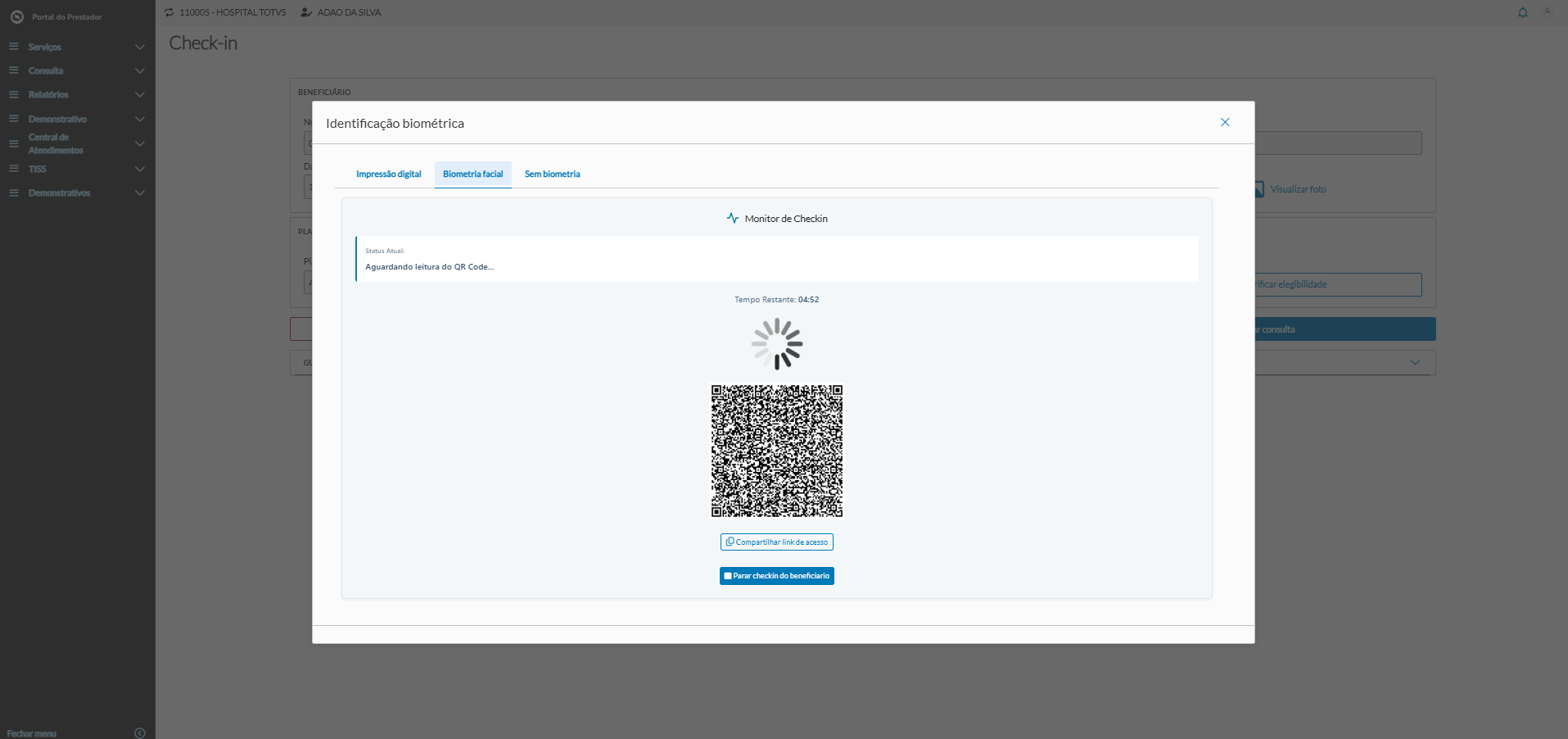The width and height of the screenshot is (1568, 739).
Task: Open the Sem biometria tab
Action: pos(553,174)
